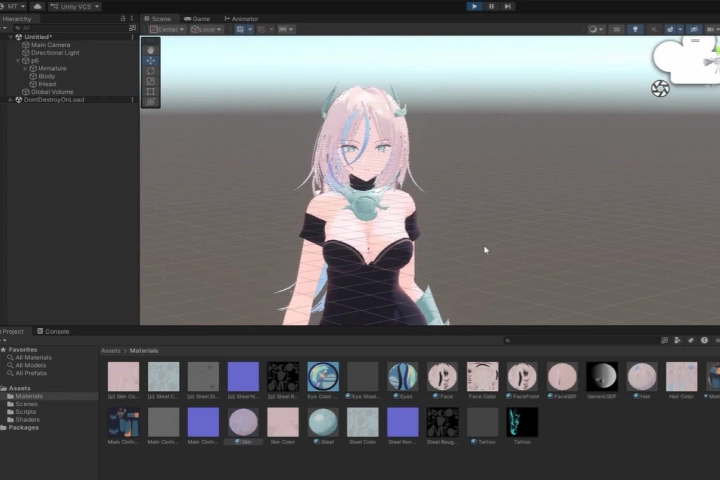720x480 pixels.
Task: Select Main Camera in the Hierarchy
Action: click(51, 45)
